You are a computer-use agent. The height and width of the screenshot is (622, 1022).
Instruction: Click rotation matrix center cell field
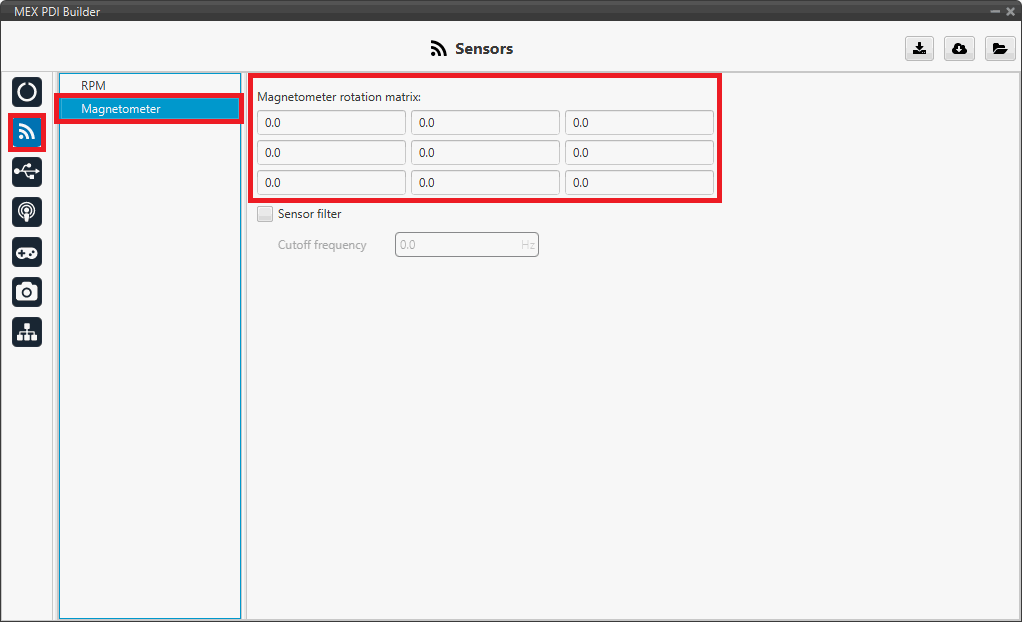click(485, 153)
